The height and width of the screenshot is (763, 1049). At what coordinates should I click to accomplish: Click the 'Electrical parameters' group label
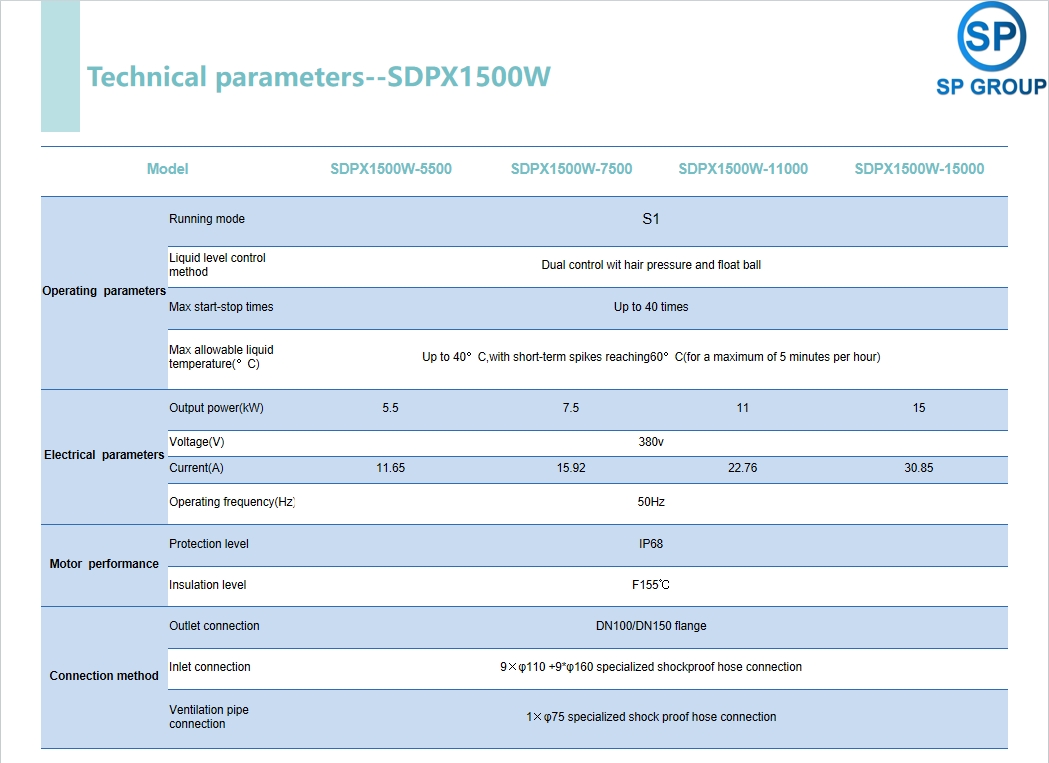pos(104,454)
